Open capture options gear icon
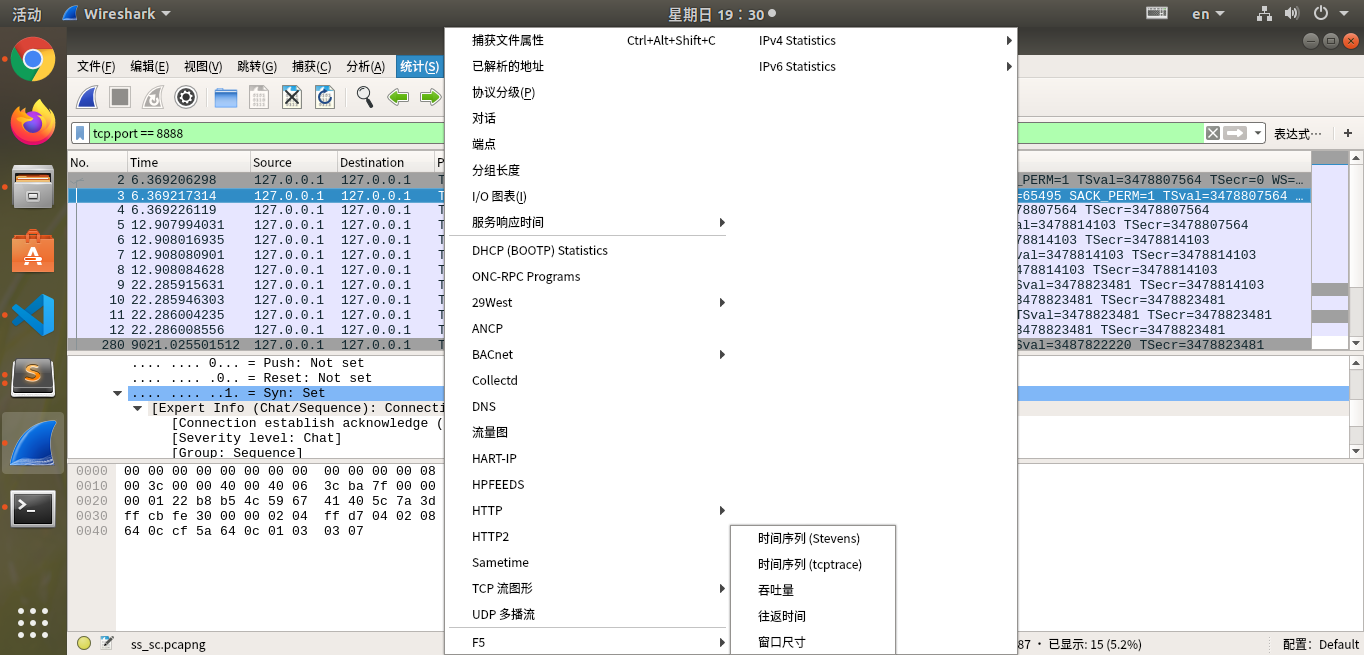 coord(185,97)
